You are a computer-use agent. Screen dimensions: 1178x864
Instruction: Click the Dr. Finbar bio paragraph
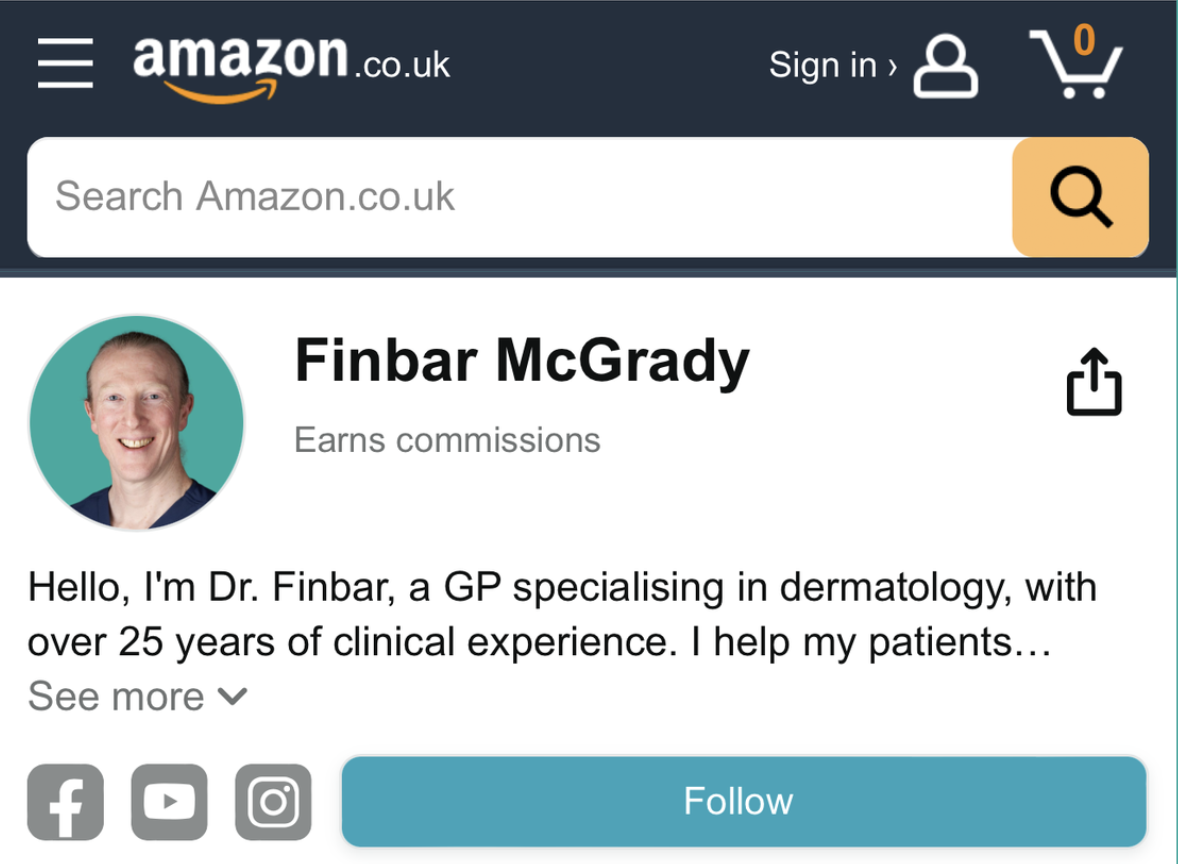(560, 614)
